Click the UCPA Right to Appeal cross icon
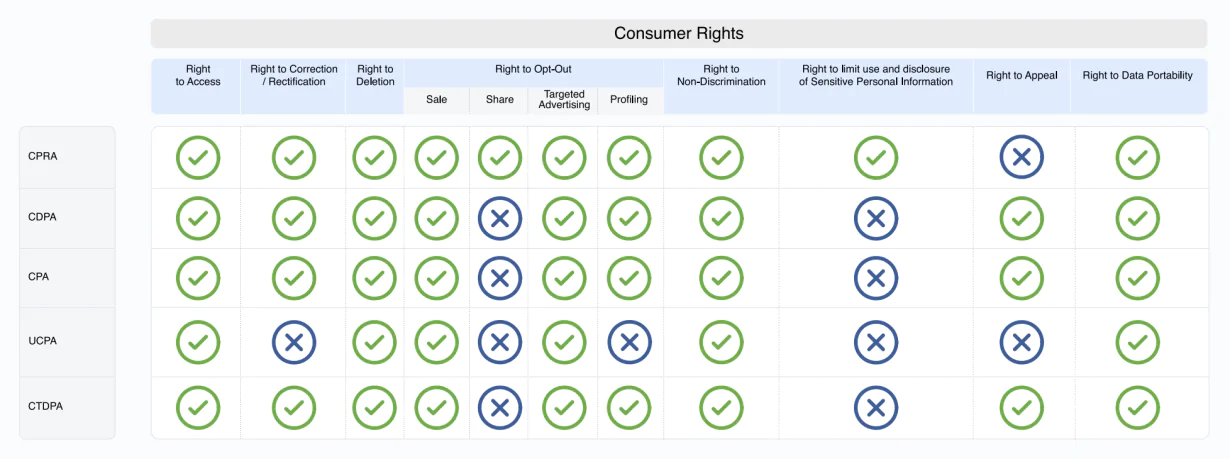Screen dimensions: 1230x459 (x=1021, y=342)
